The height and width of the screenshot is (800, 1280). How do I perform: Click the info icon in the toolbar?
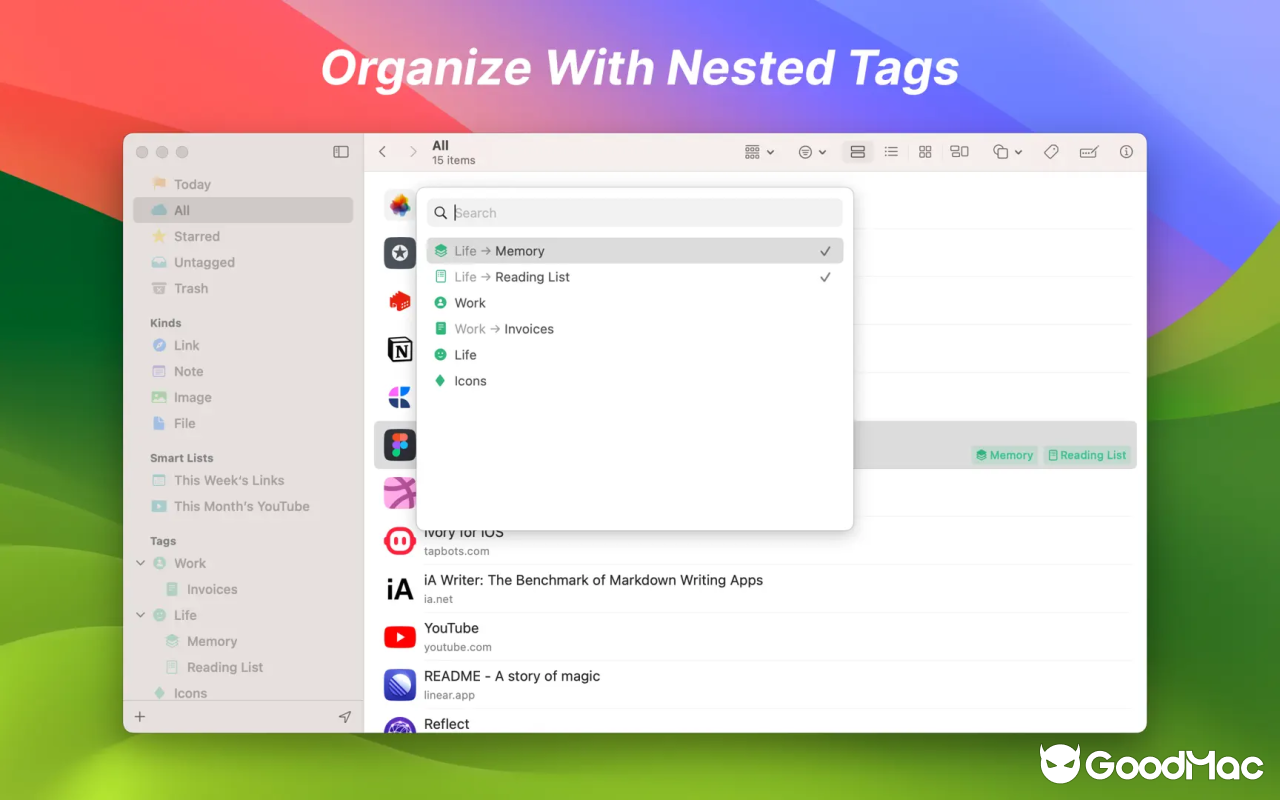1126,151
